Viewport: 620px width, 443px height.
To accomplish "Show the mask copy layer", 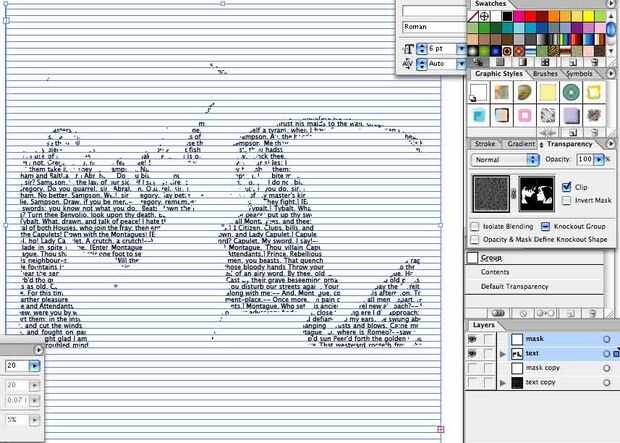I will click(x=472, y=368).
